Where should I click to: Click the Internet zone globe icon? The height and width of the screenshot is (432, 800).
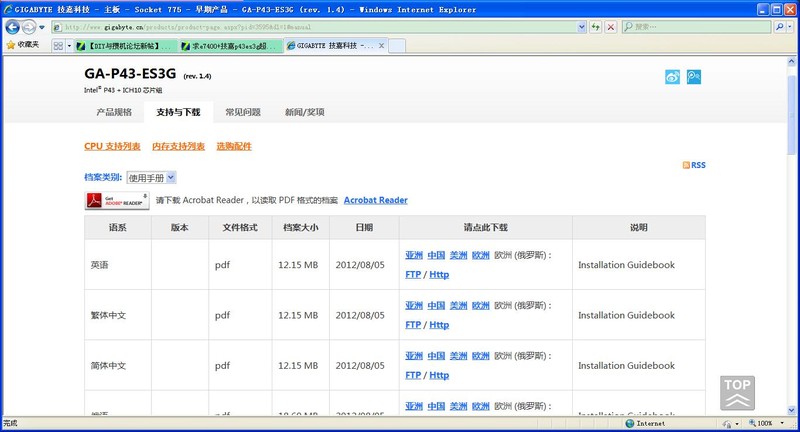click(x=630, y=423)
